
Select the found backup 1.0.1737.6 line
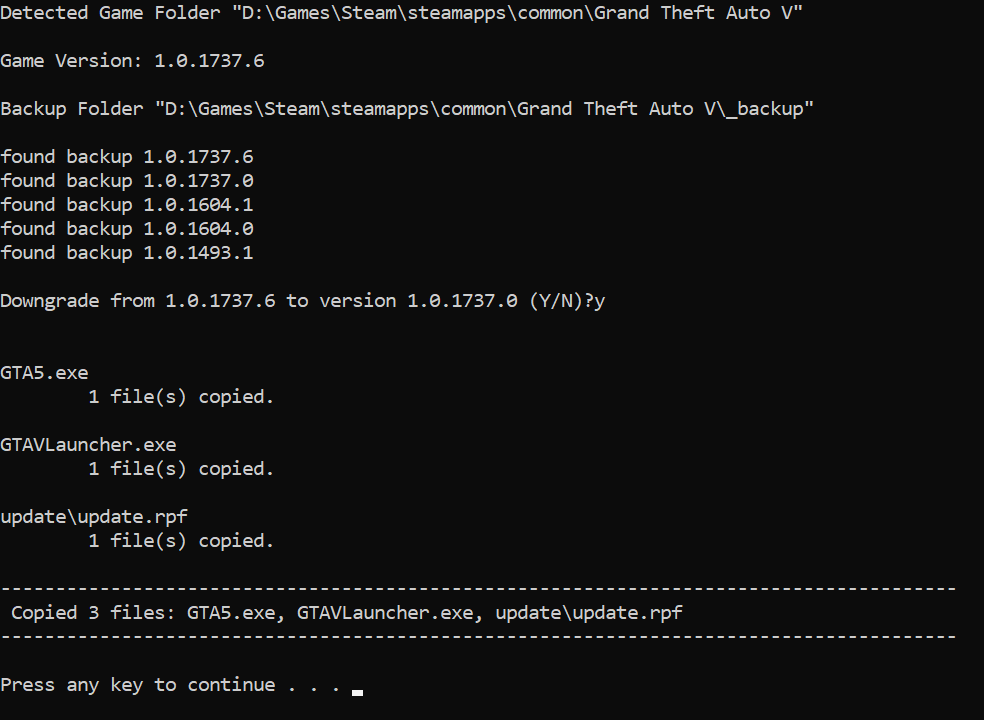[127, 157]
